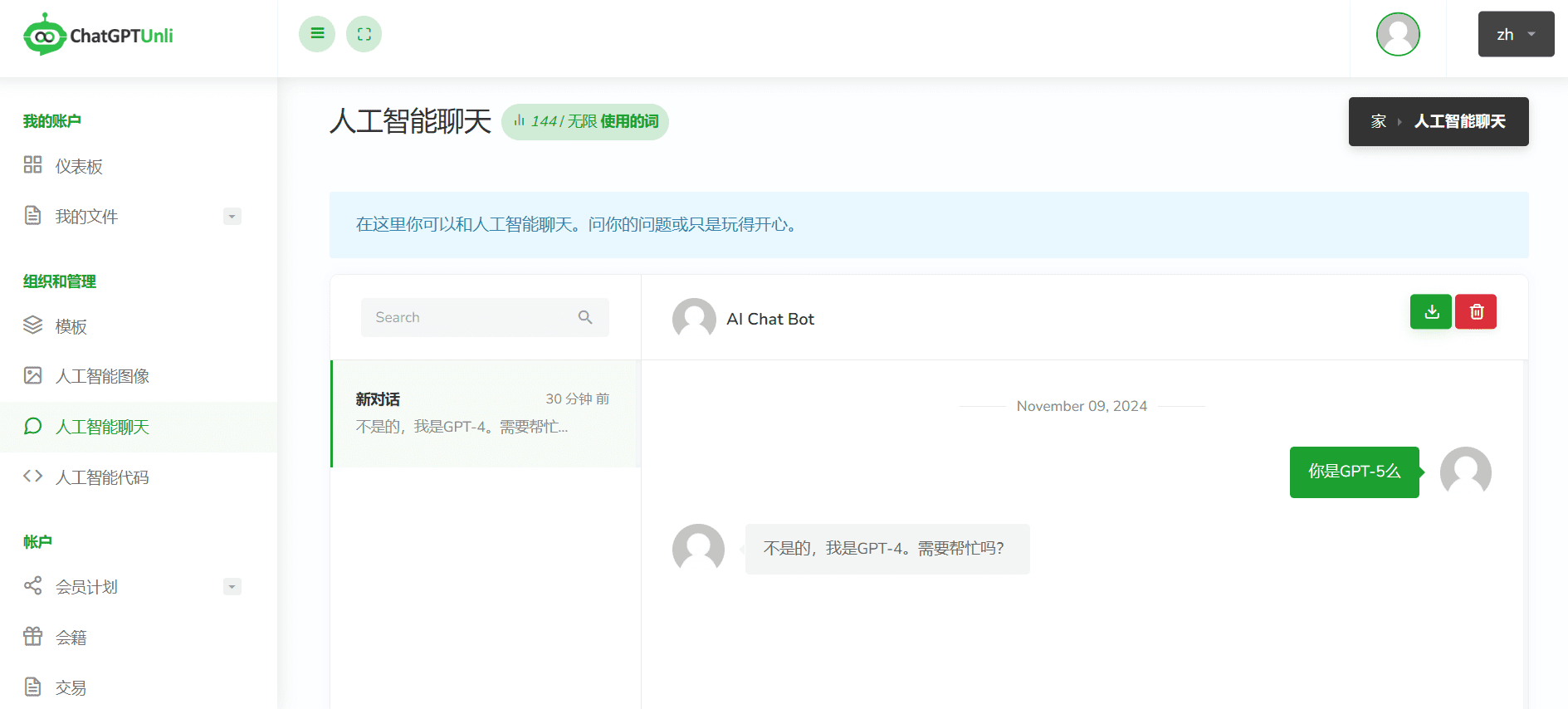Open the user profile avatar menu
The image size is (1568, 709).
[1398, 34]
